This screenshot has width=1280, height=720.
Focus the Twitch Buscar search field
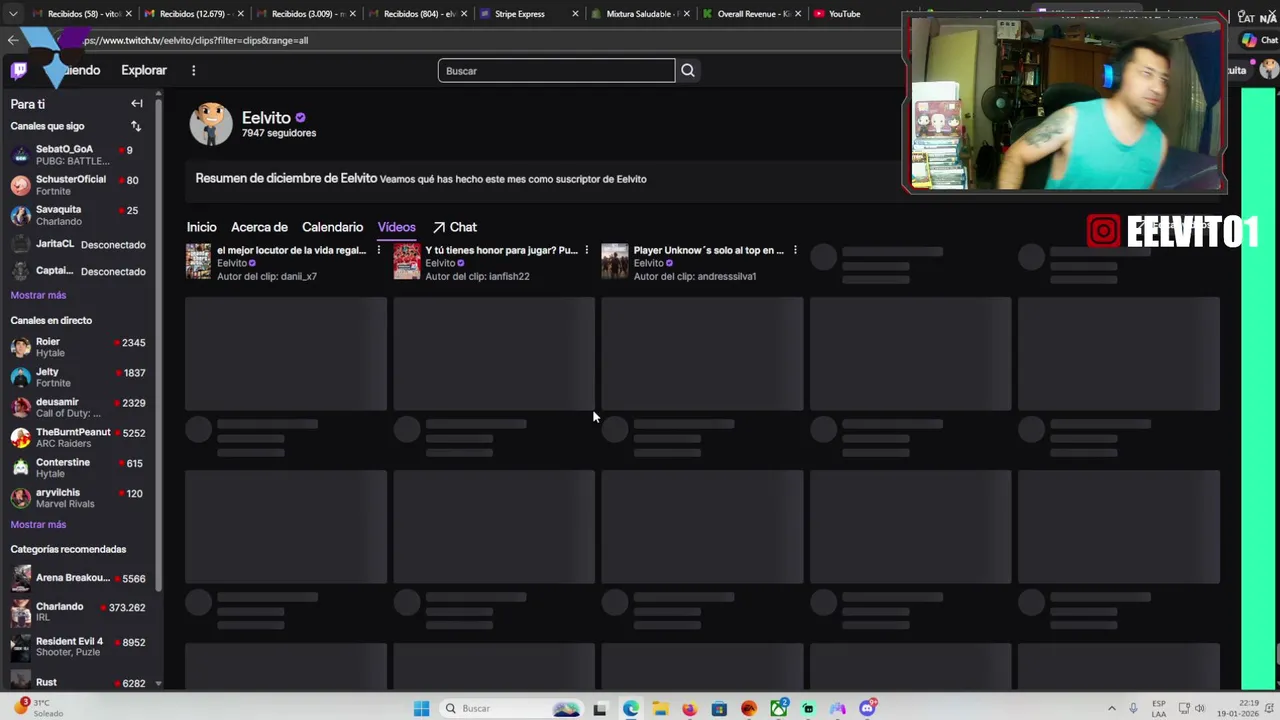[556, 70]
